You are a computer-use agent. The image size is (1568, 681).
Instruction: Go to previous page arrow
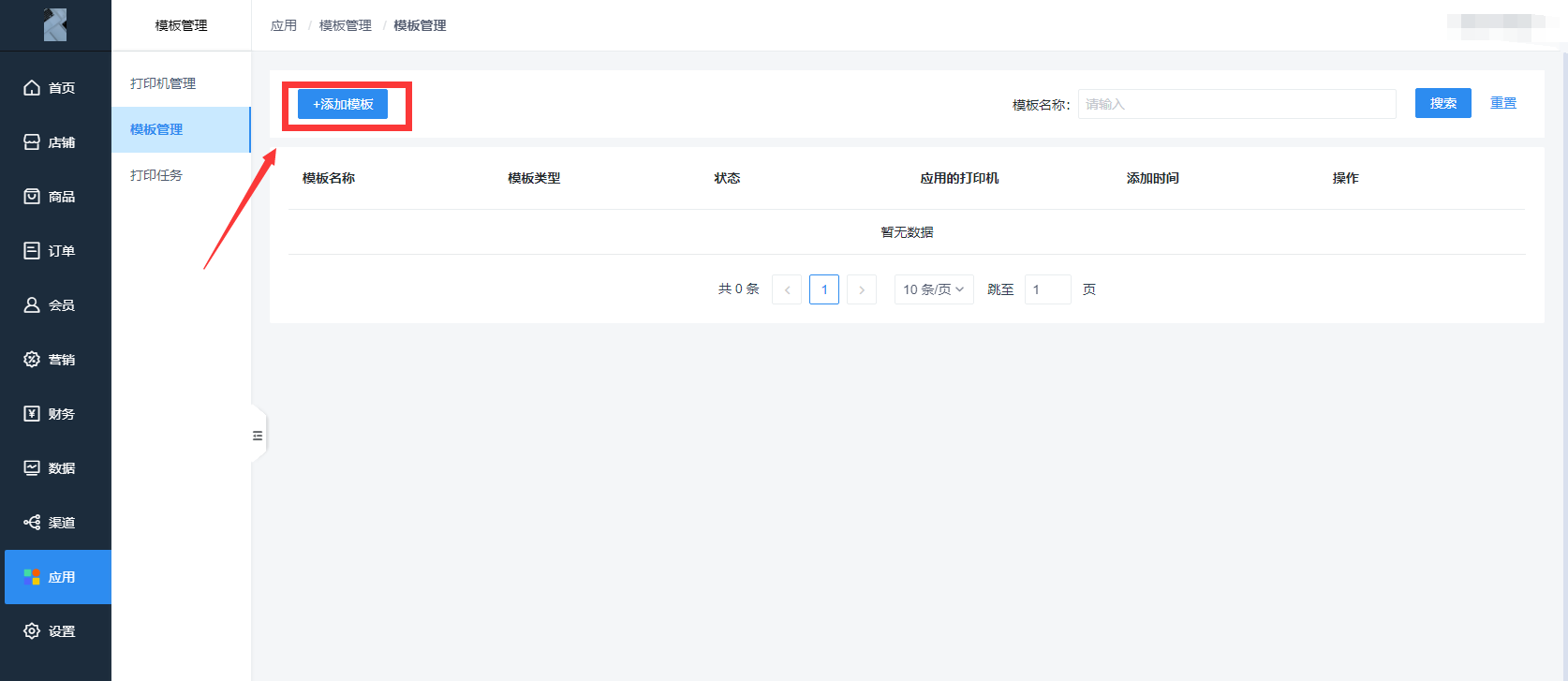click(x=787, y=289)
